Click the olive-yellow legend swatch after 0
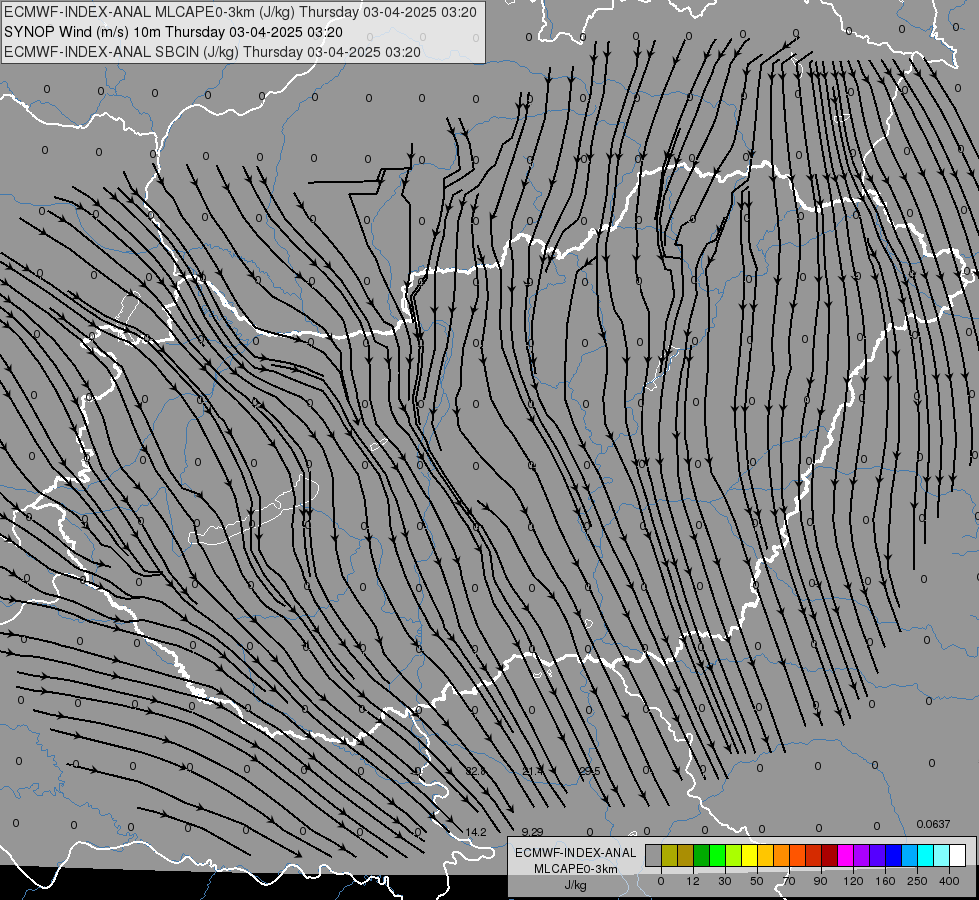The image size is (979, 900). tap(669, 855)
